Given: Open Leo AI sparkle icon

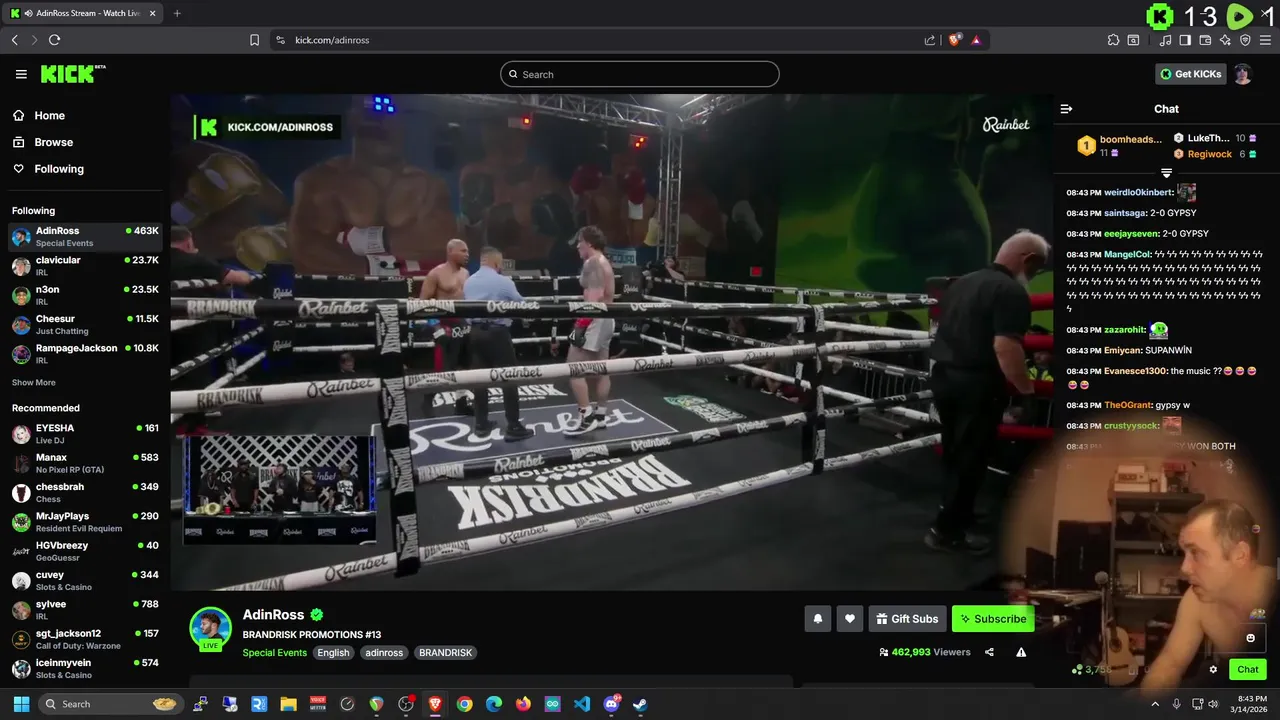Looking at the screenshot, I should [1225, 40].
